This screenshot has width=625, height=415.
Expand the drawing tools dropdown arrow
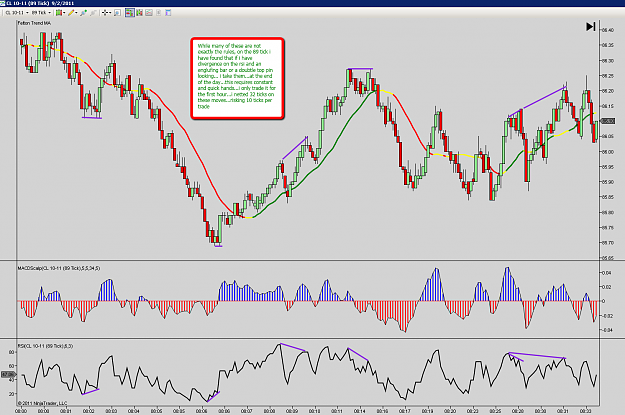pos(76,13)
